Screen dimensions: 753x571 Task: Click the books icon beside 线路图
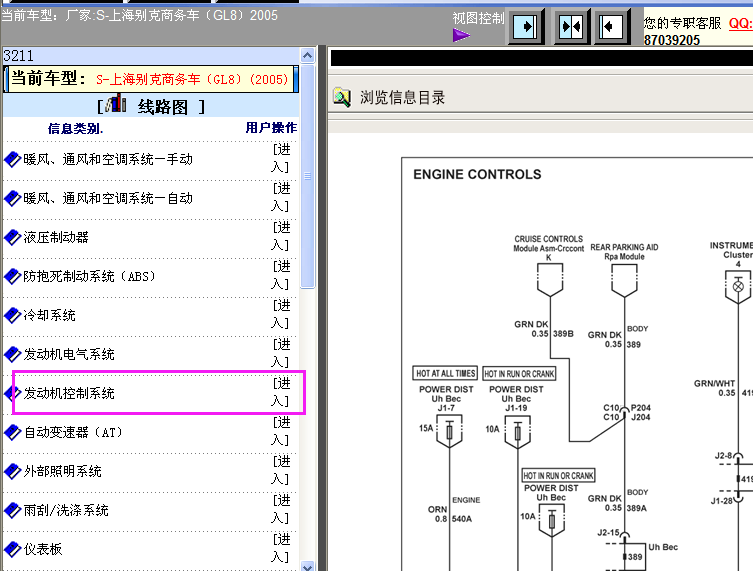(116, 104)
